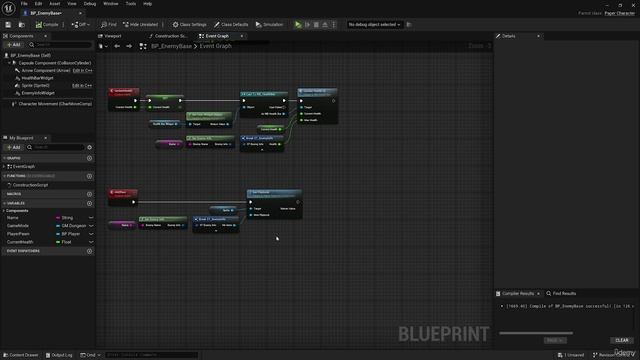
Task: Open the Help menu
Action: click(x=148, y=4)
